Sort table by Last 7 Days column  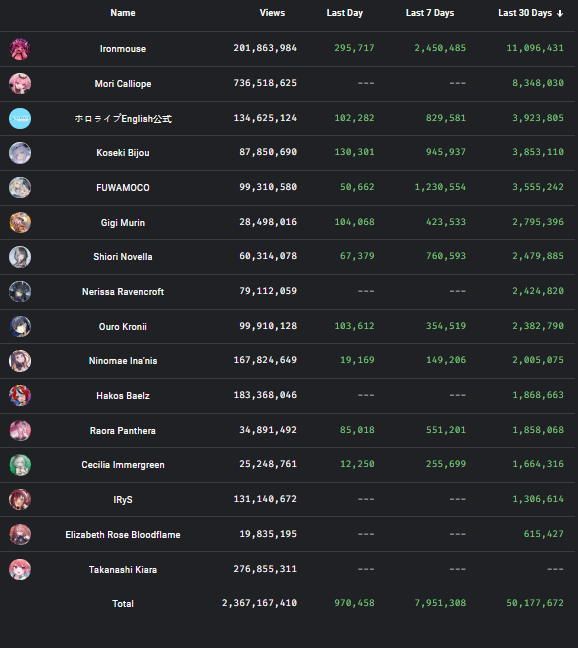point(430,13)
